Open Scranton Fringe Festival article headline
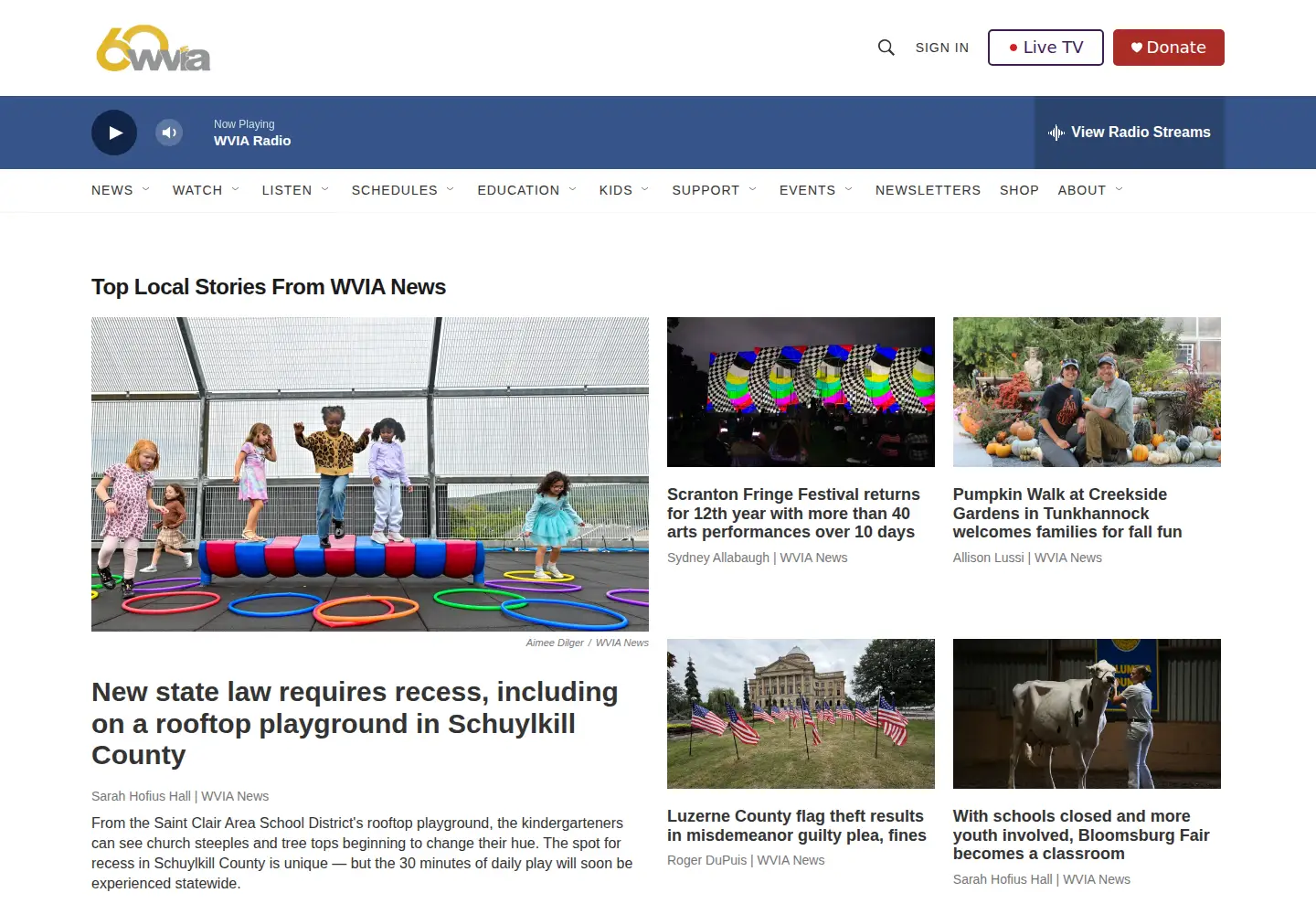 pos(793,514)
